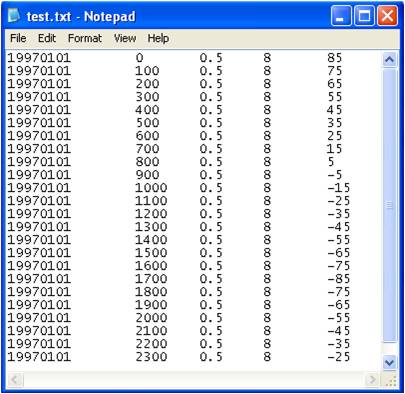Click the window resize grip corner

pyautogui.click(x=390, y=380)
